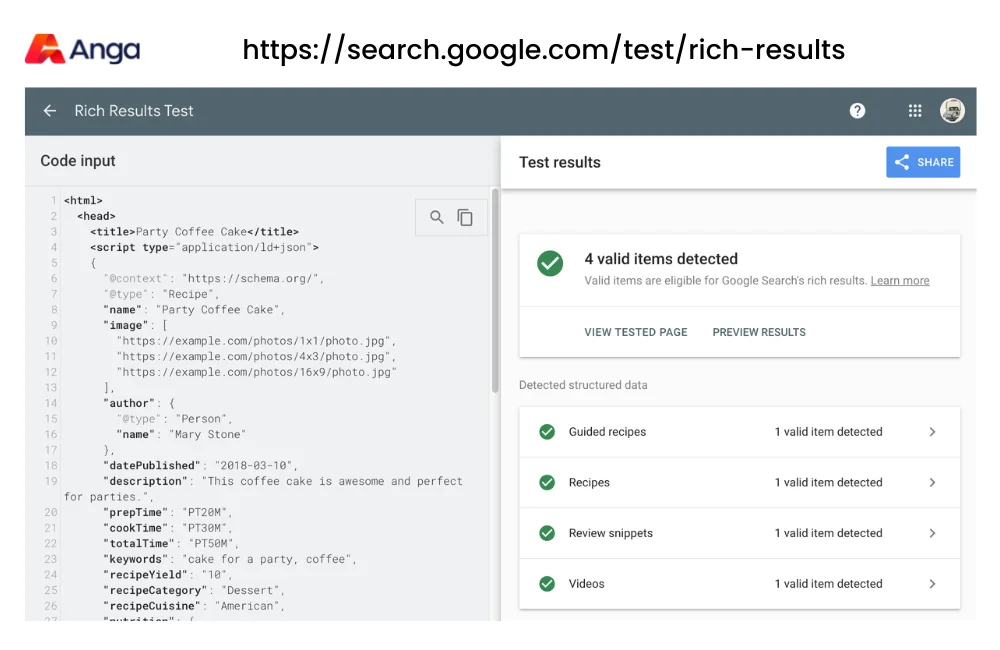Click the 16x9/photo.jpg image URL line
This screenshot has height=650, width=1000.
click(256, 373)
